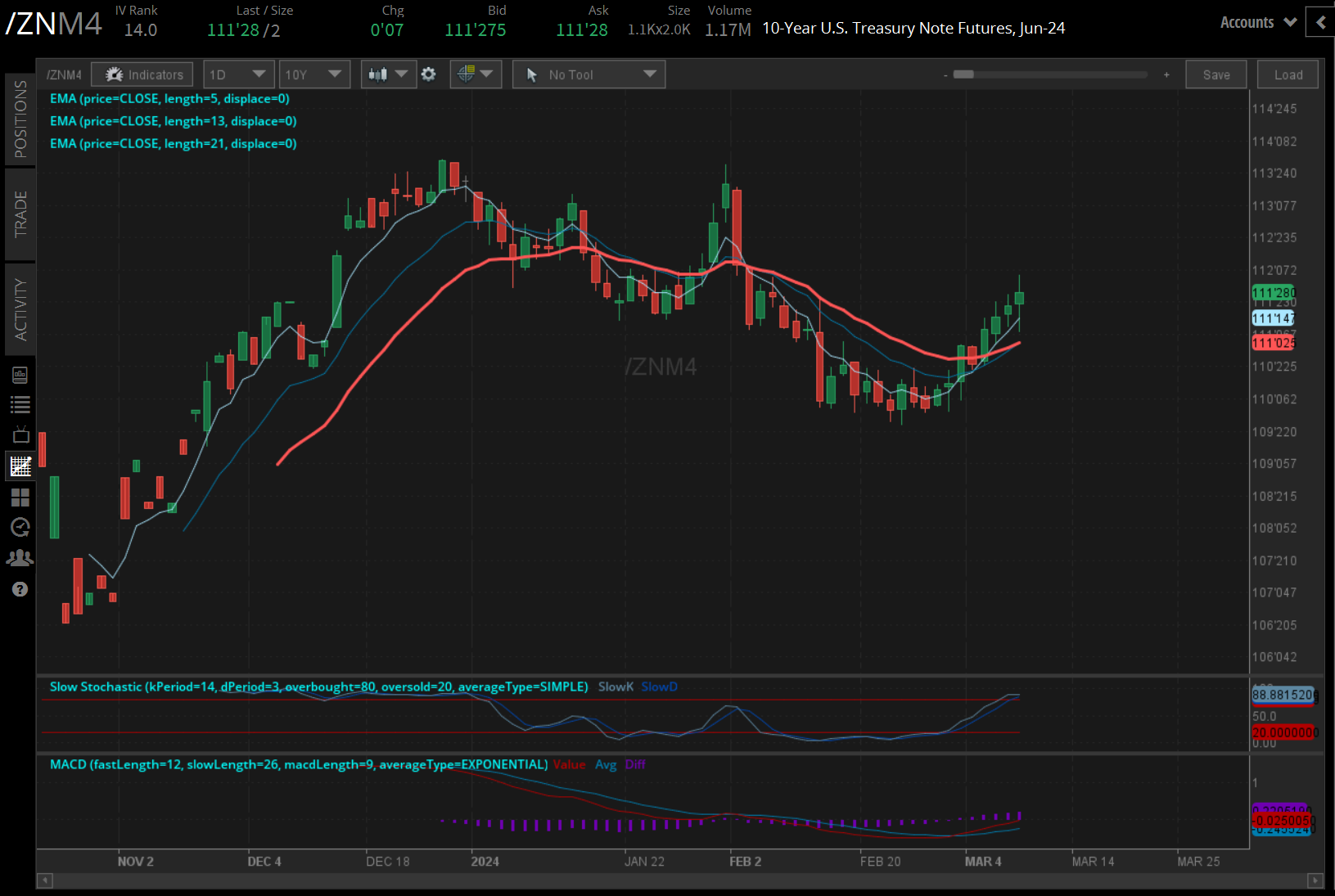This screenshot has height=896, width=1335.
Task: Adjust the chart zoom slider
Action: 1056,74
